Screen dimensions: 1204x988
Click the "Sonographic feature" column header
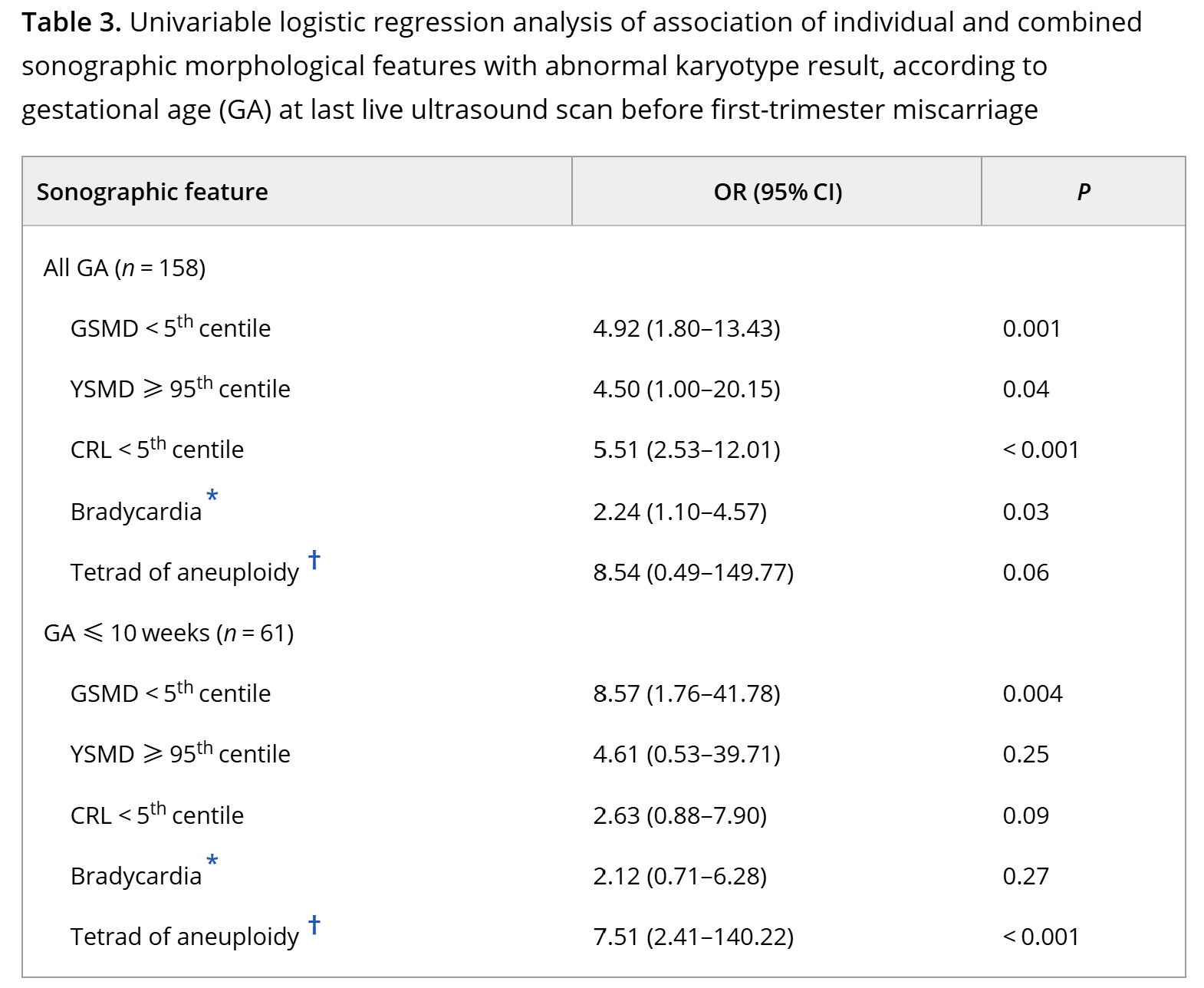(x=152, y=192)
